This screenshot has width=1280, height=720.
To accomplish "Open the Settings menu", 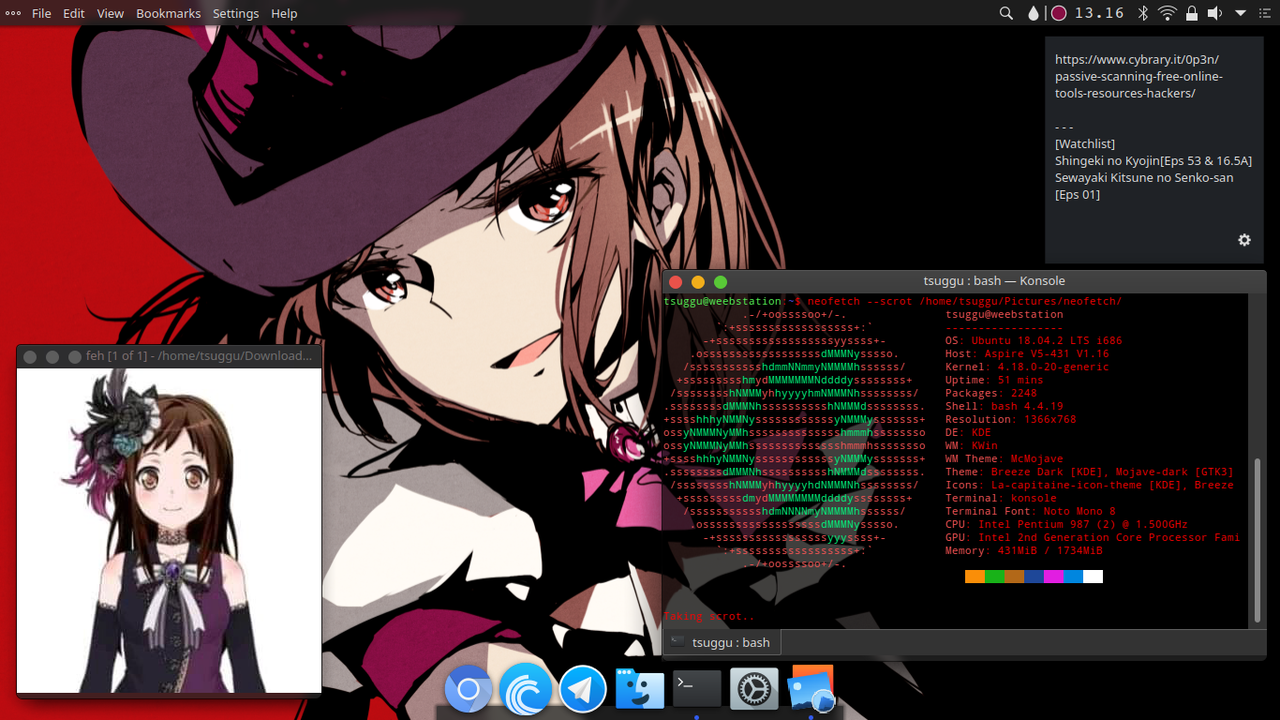I will point(236,13).
